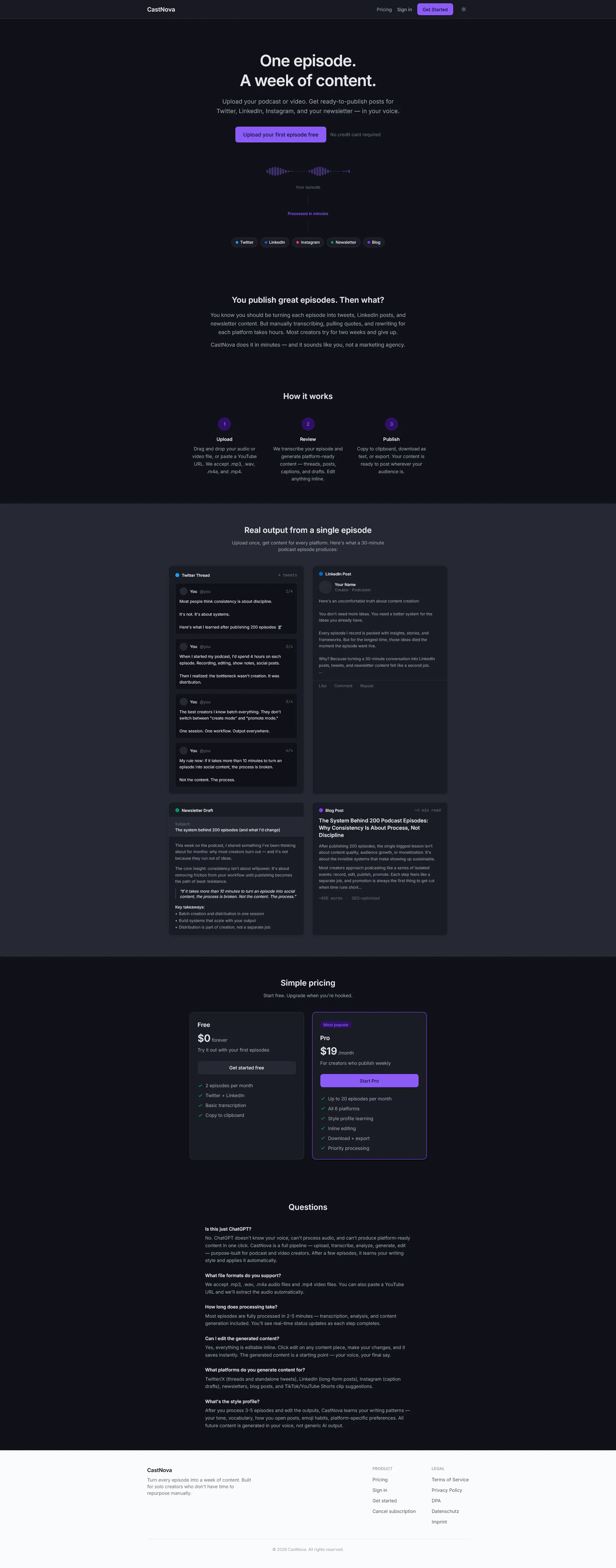
Task: Click checkmark beside Inline editing
Action: pyautogui.click(x=323, y=1128)
